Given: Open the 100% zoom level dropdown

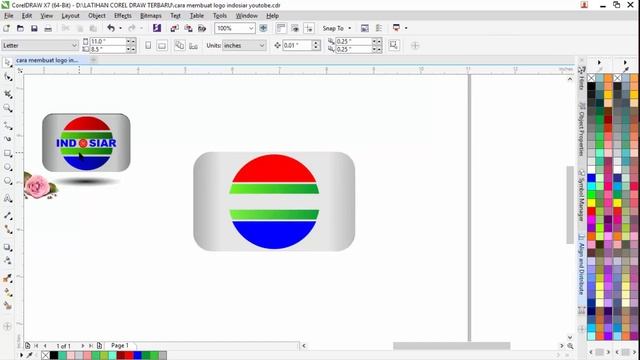Looking at the screenshot, I should coord(251,28).
